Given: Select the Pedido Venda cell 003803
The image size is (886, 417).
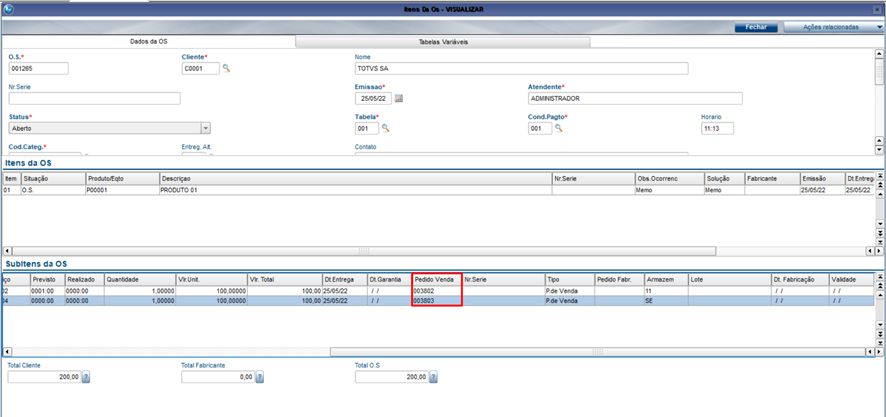Looking at the screenshot, I should pos(437,301).
